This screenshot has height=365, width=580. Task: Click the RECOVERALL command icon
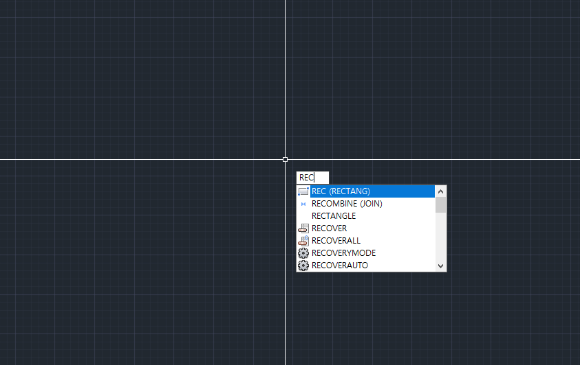pos(303,241)
